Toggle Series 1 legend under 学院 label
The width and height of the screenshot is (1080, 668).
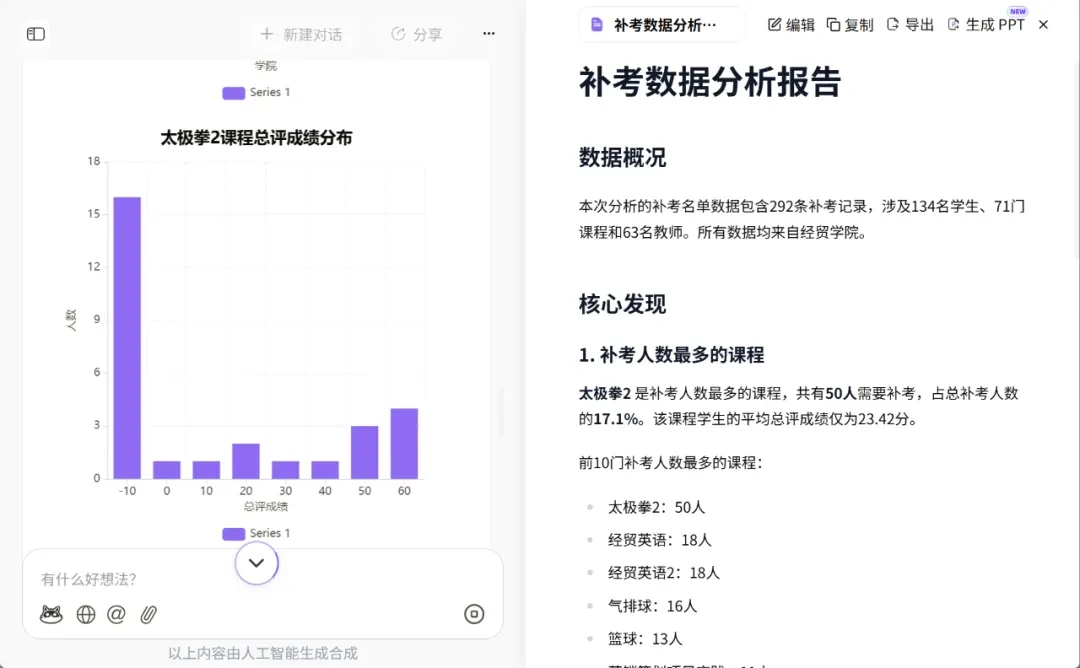coord(256,92)
